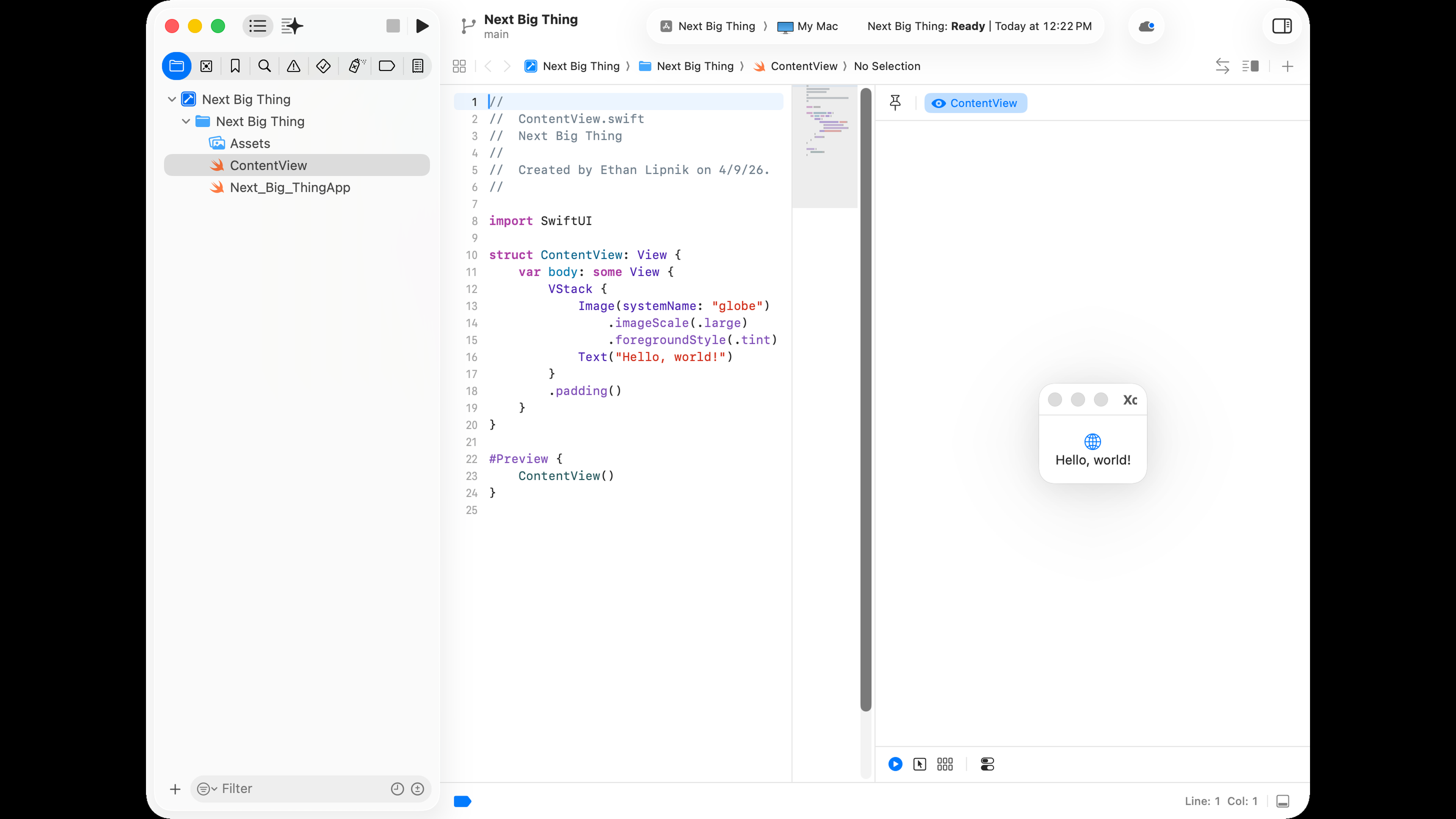Screen dimensions: 1456x819
Task: Toggle the inspector panel on the right
Action: [1282, 26]
